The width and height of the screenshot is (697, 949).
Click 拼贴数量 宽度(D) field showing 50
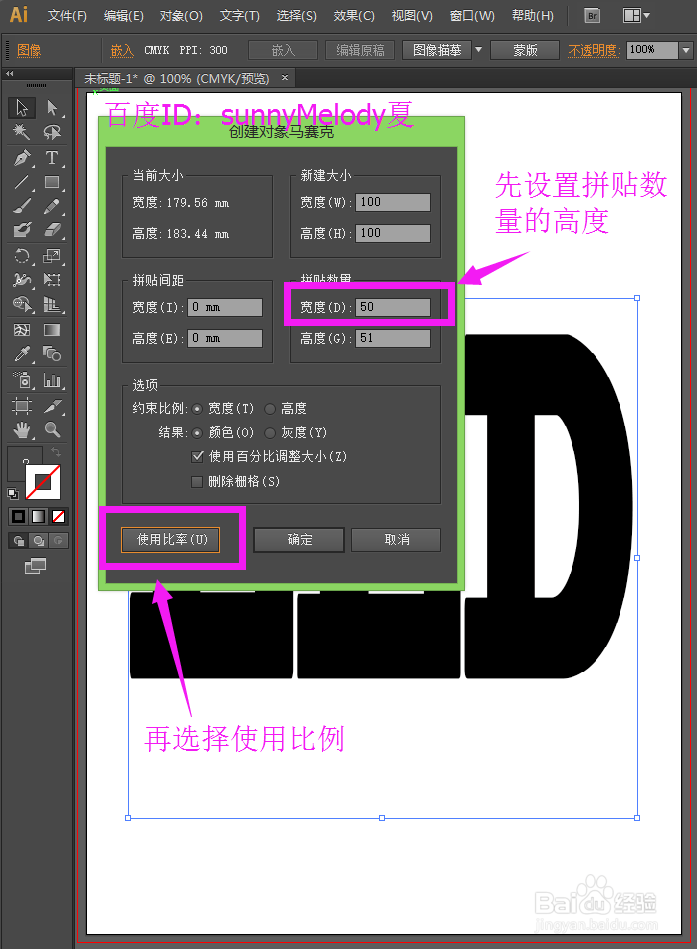click(x=393, y=307)
